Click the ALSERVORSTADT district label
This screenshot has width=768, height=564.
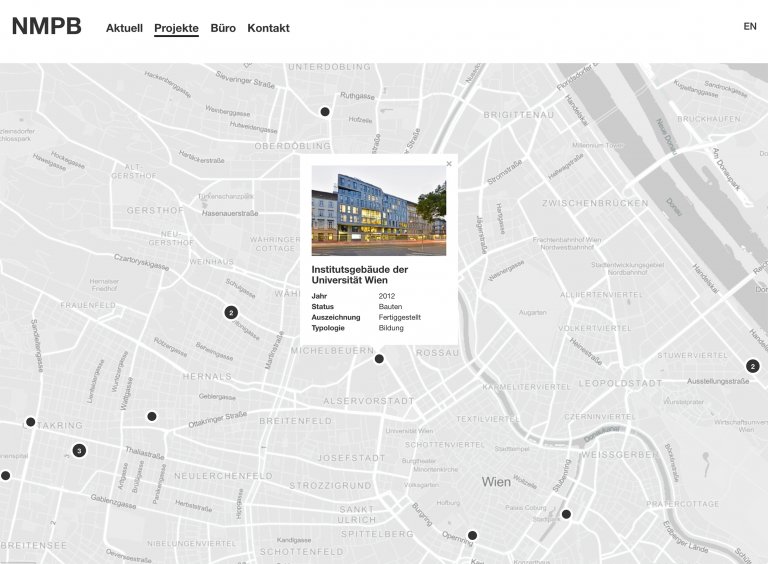(369, 401)
